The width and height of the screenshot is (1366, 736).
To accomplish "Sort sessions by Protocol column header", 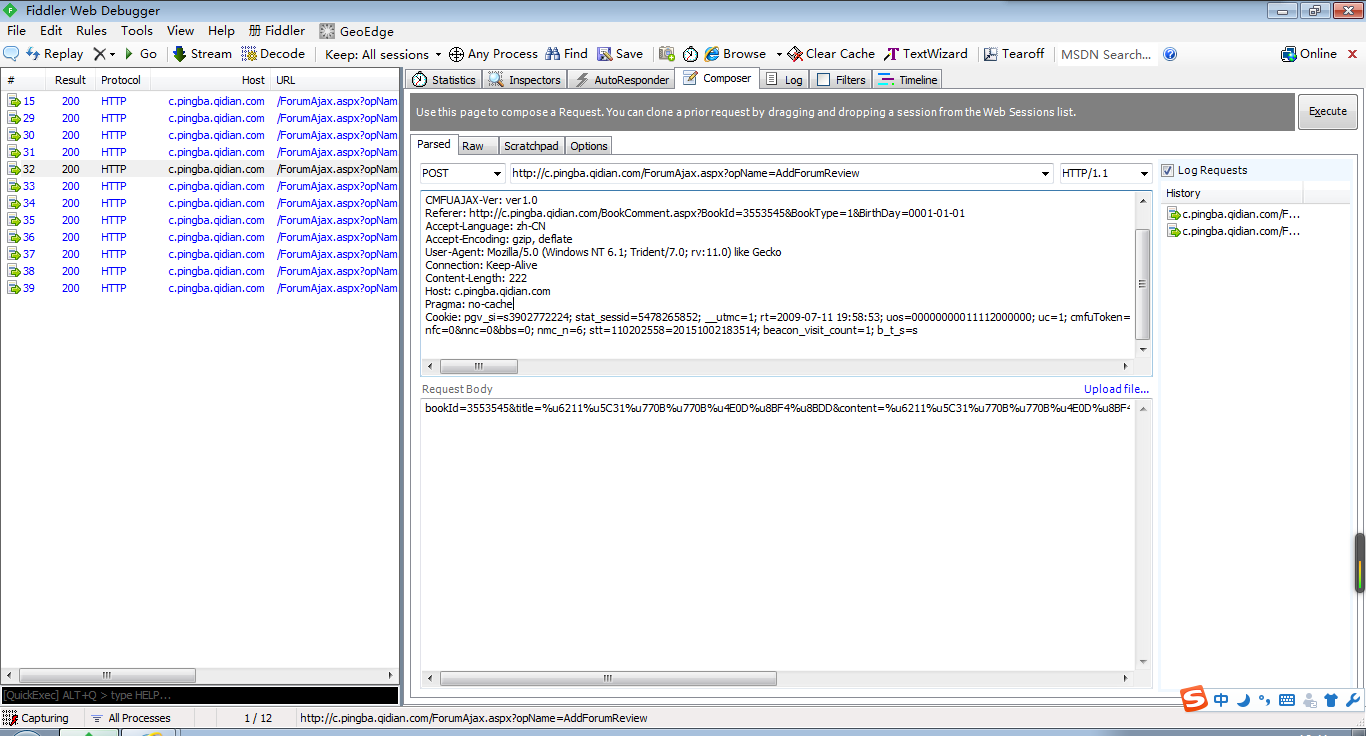I will 121,80.
